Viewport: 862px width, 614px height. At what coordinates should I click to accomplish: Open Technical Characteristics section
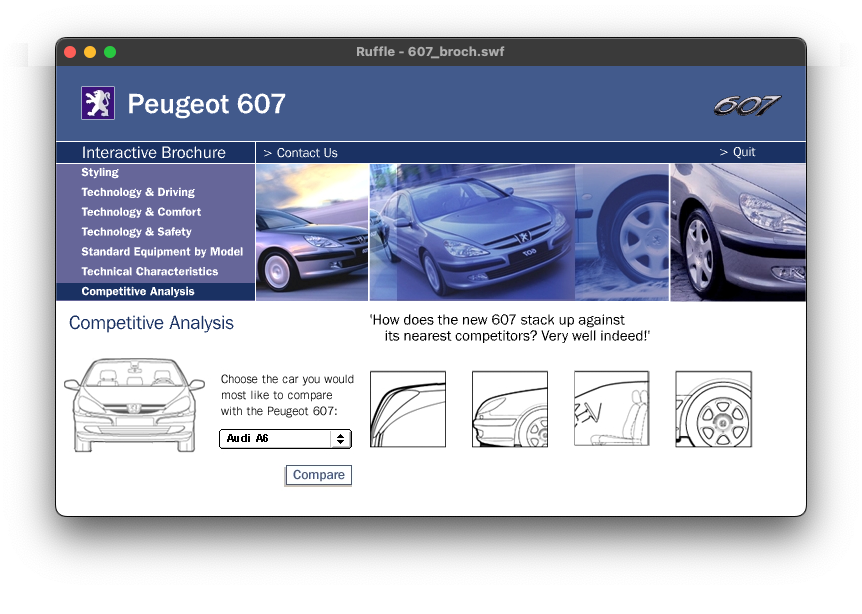coord(150,271)
